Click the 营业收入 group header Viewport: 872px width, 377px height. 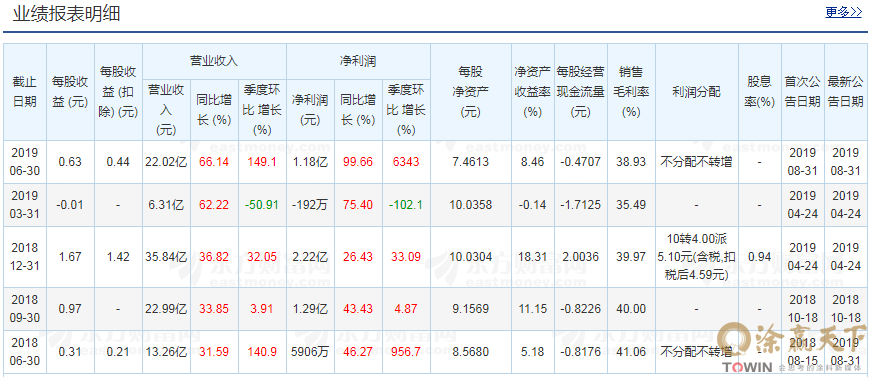pyautogui.click(x=214, y=61)
